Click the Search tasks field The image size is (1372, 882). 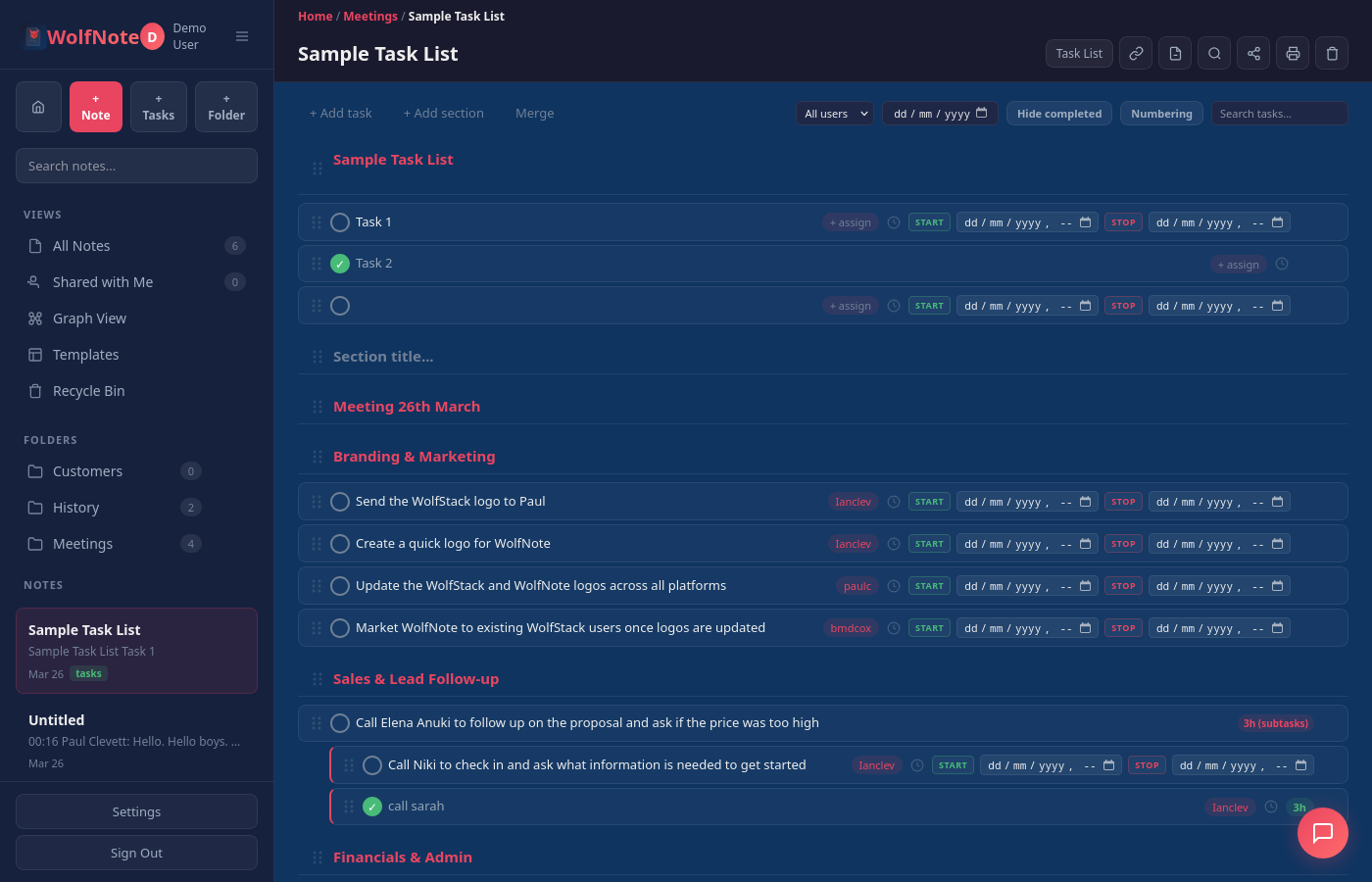[x=1279, y=114]
